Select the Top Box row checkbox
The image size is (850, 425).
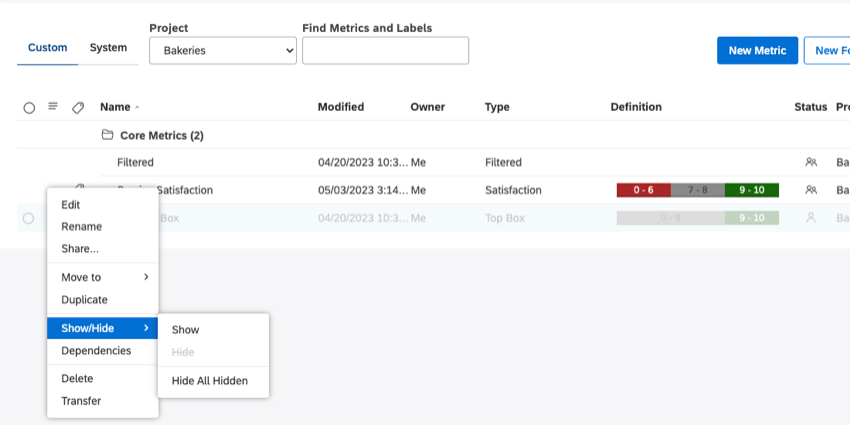tap(28, 218)
